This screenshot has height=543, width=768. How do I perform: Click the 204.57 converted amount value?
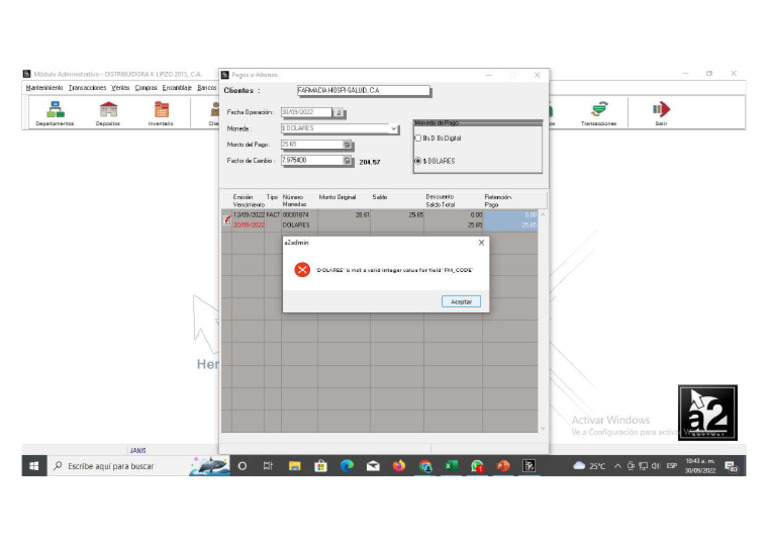coord(369,162)
